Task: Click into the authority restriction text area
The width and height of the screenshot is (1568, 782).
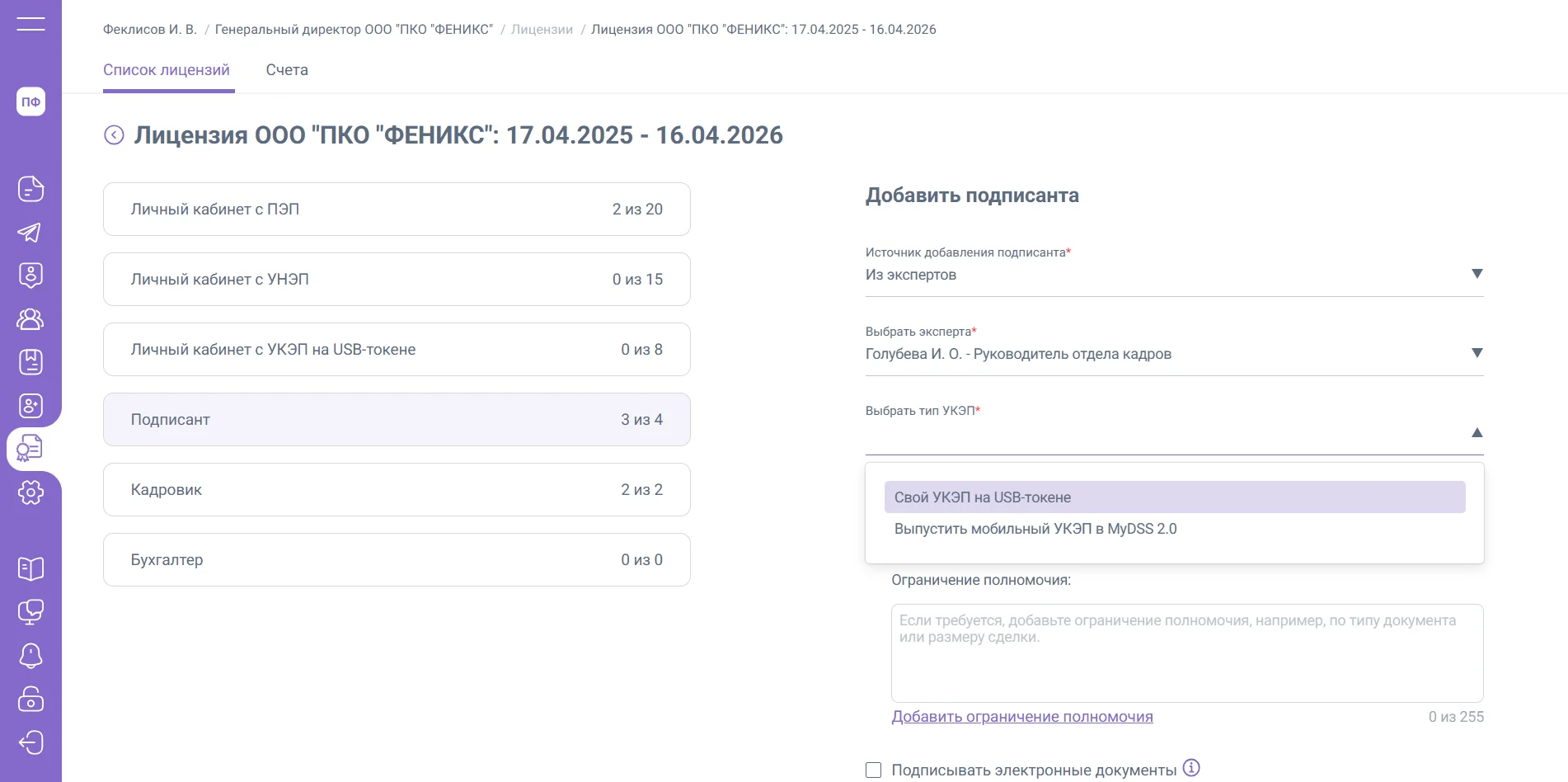Action: pyautogui.click(x=1186, y=652)
